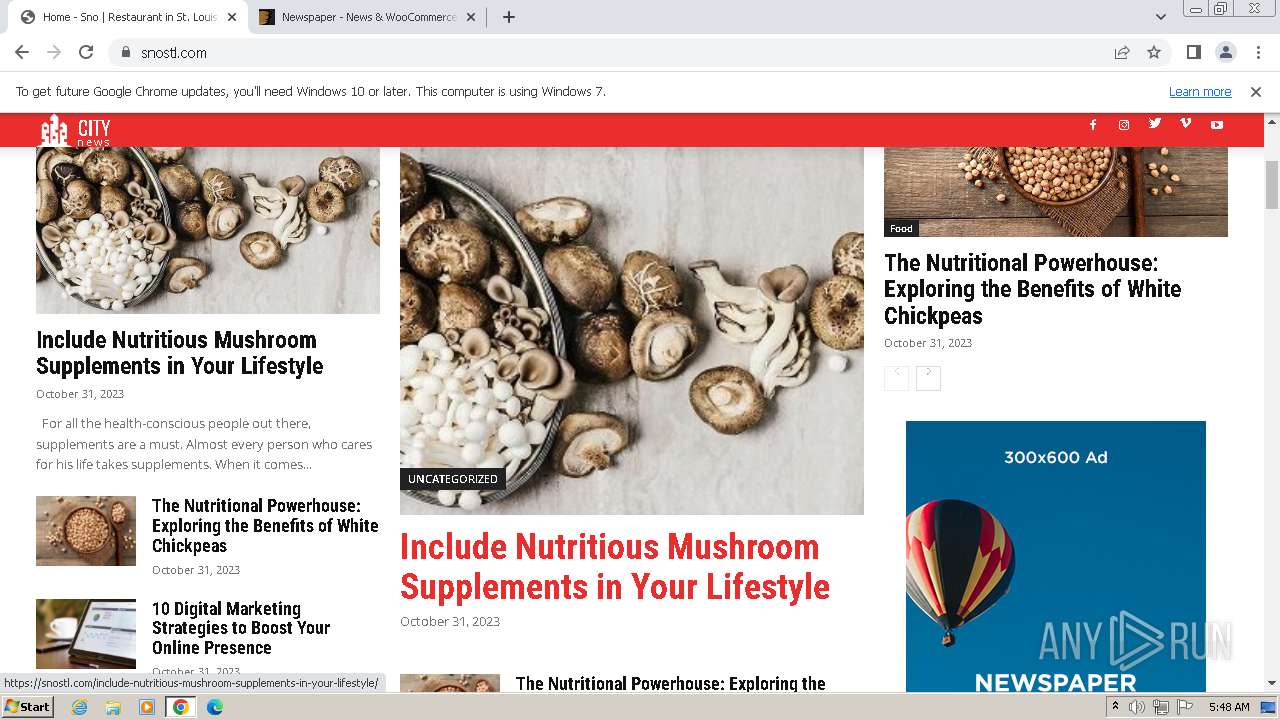This screenshot has width=1280, height=720.
Task: Open the Windows Start menu
Action: click(x=28, y=707)
